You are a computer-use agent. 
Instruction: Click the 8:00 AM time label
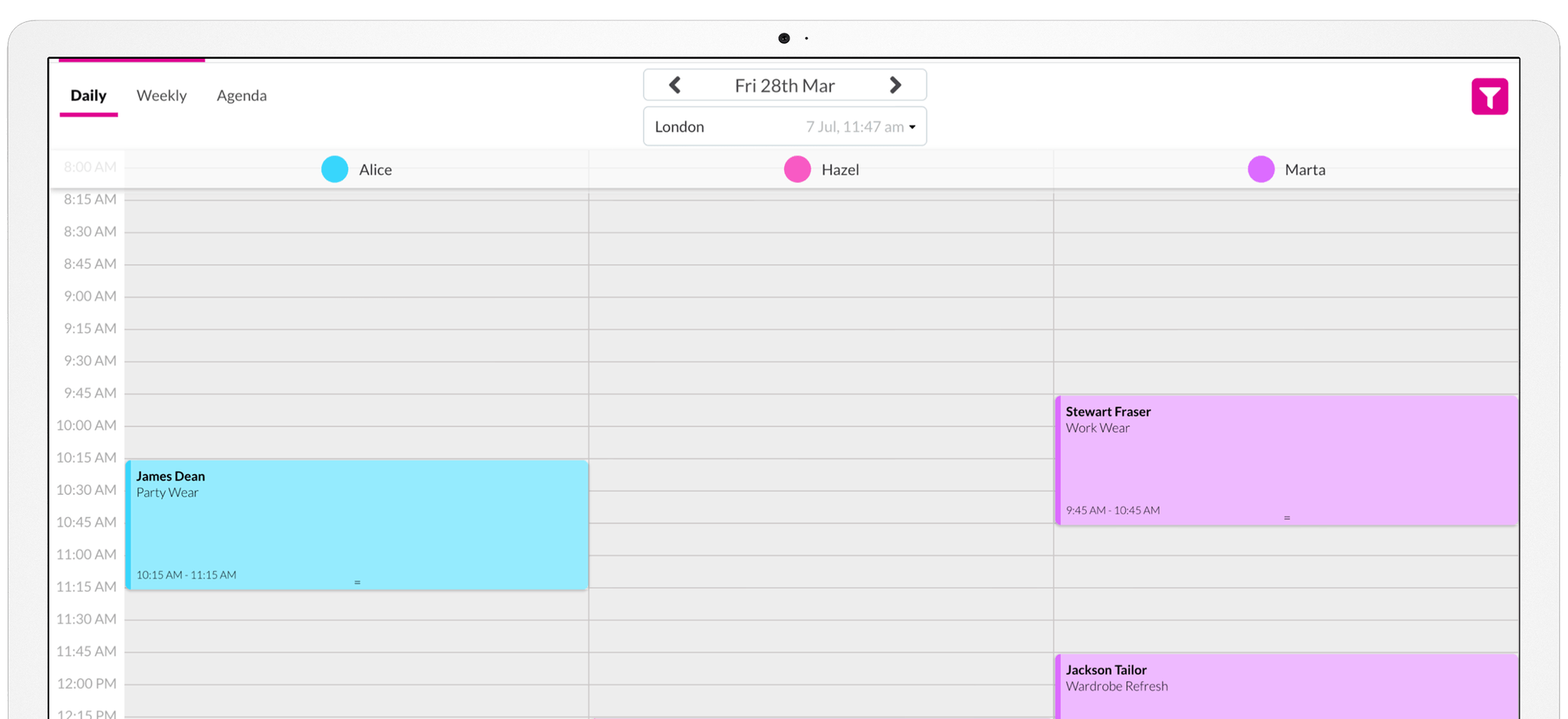tap(88, 166)
